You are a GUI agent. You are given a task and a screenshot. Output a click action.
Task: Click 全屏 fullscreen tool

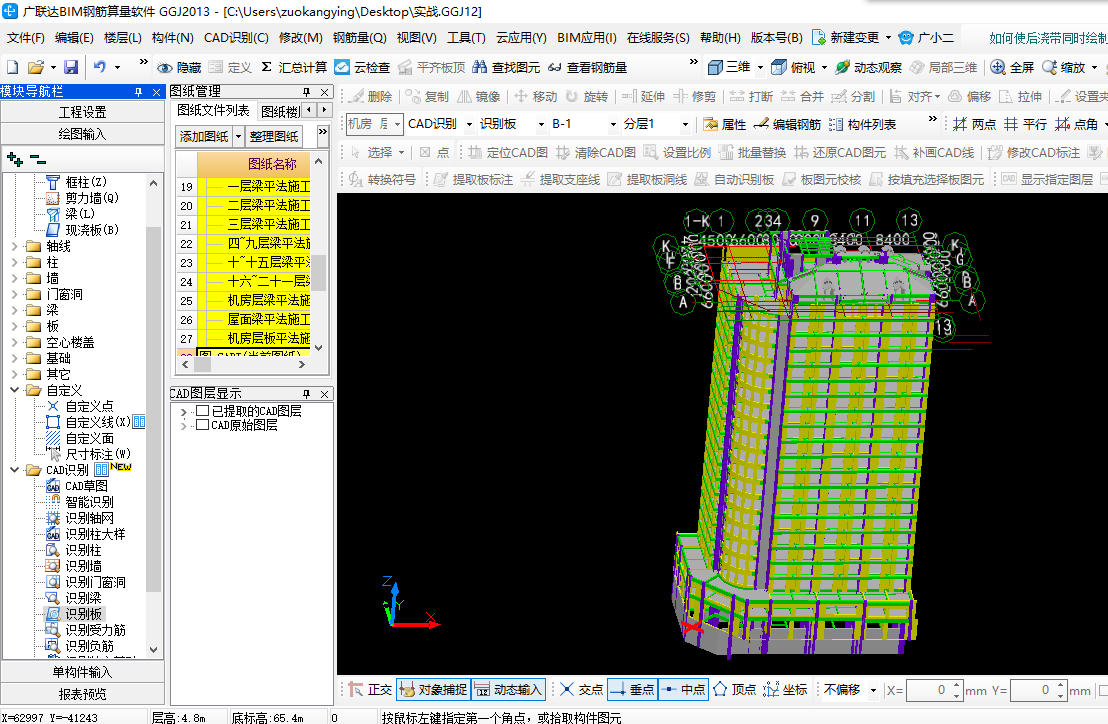pos(1012,67)
